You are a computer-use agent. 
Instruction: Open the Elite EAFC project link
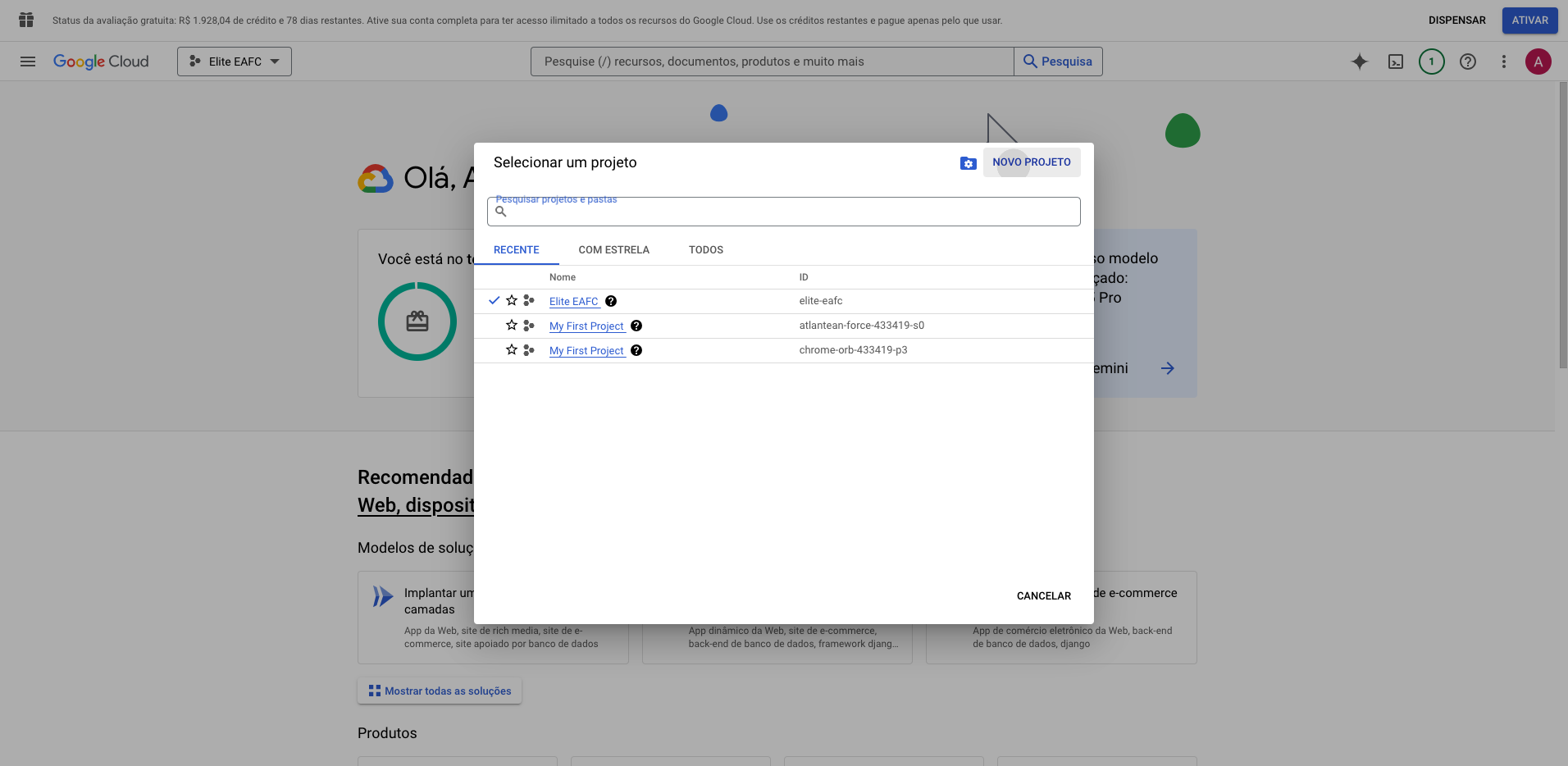pyautogui.click(x=574, y=302)
